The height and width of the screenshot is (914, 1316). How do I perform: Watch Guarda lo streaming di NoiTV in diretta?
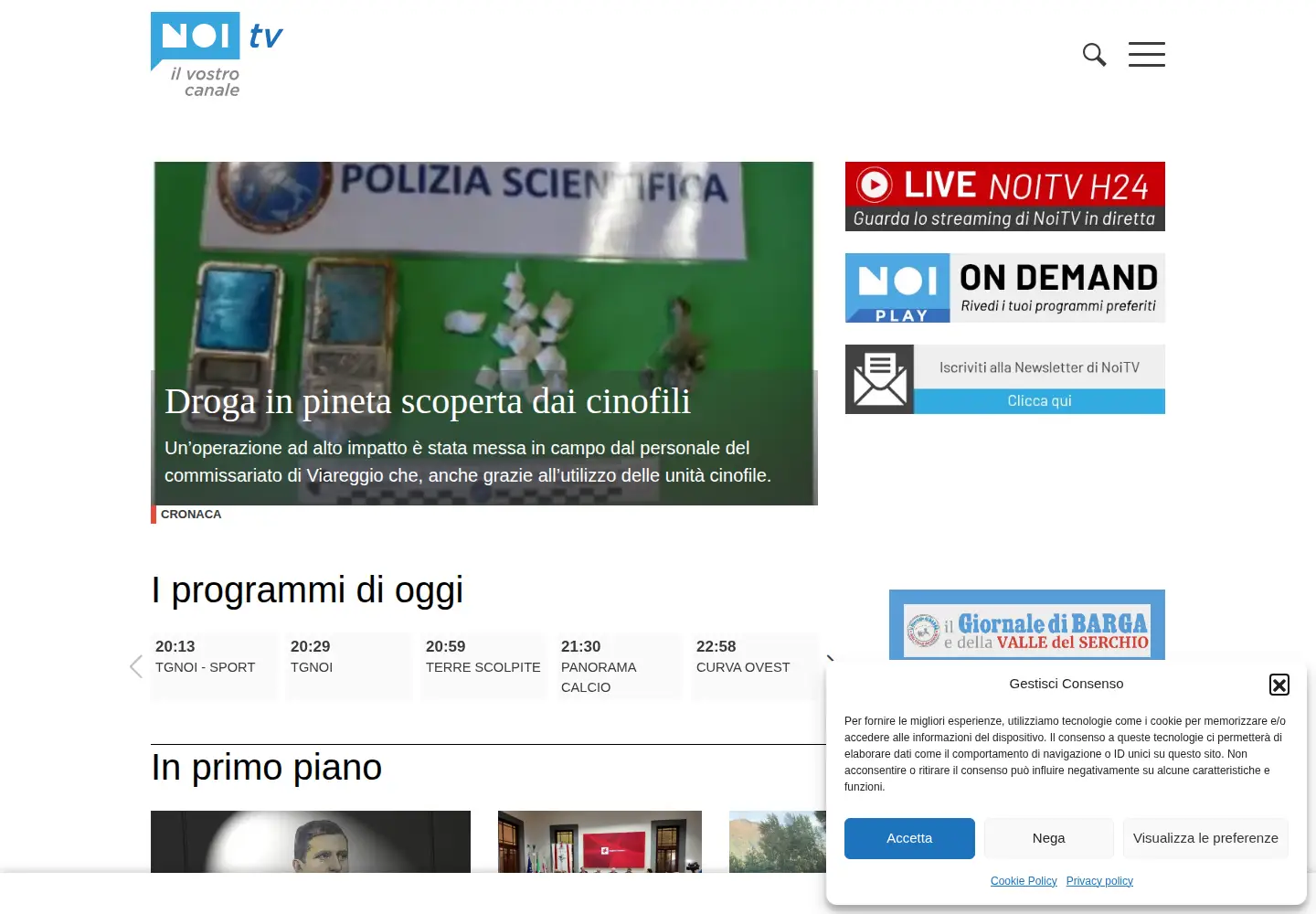(1005, 218)
